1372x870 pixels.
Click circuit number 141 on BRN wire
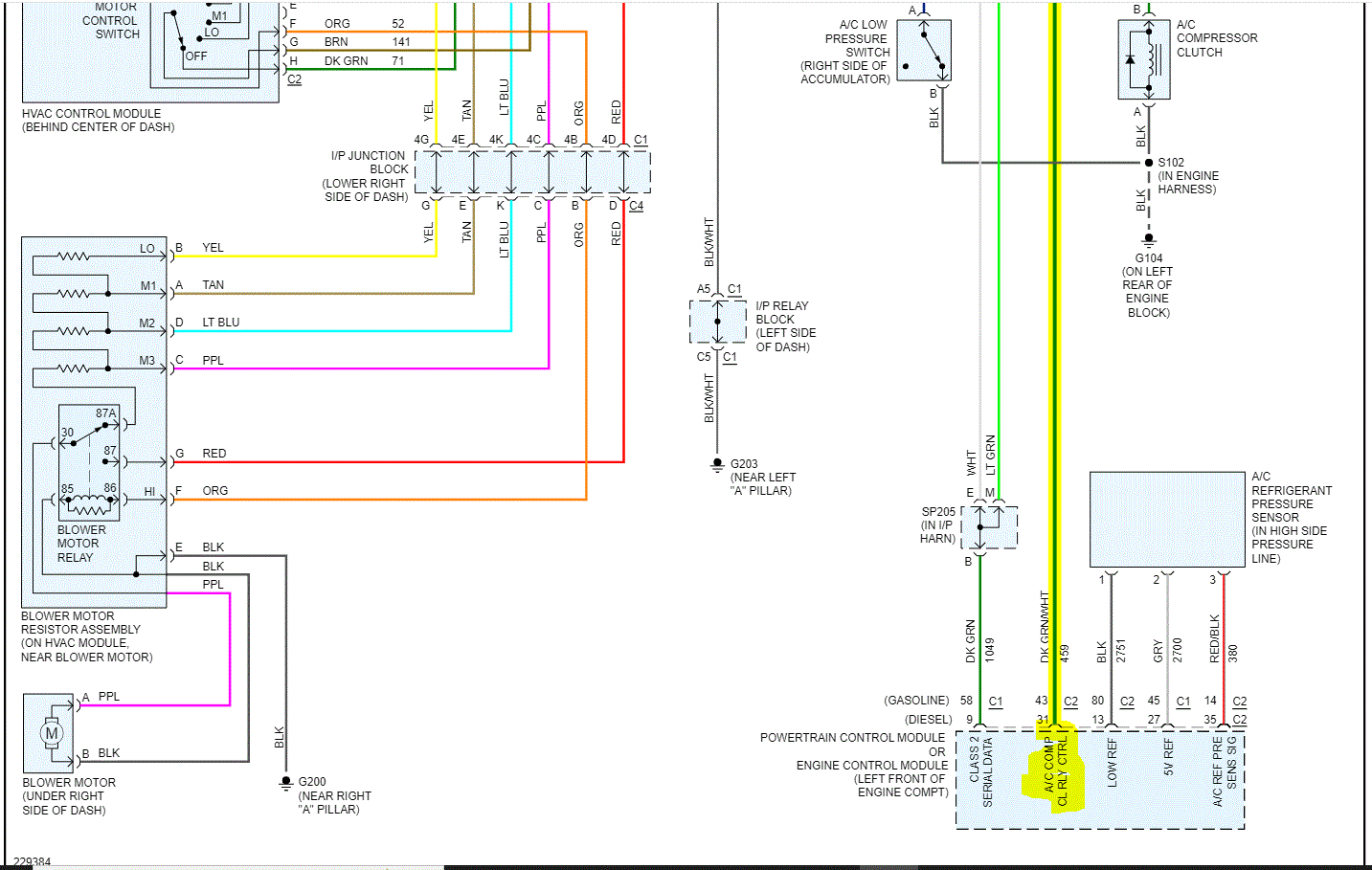click(401, 42)
